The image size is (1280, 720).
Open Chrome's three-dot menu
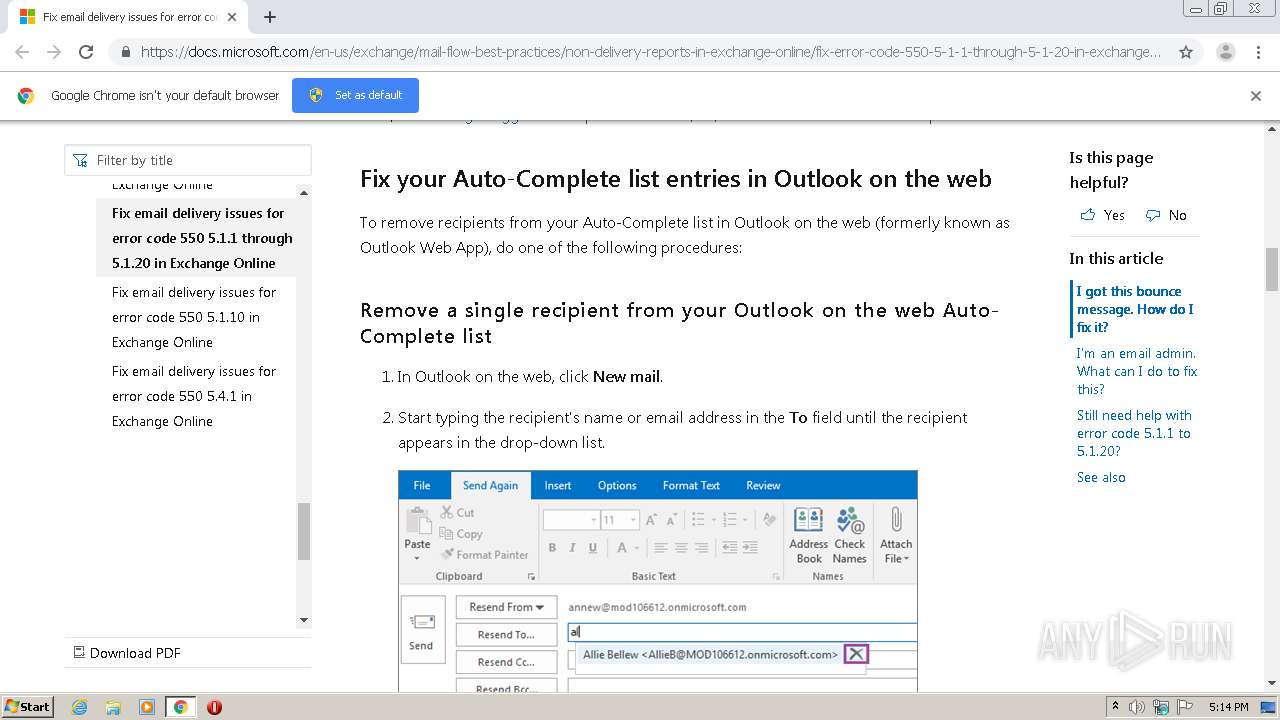point(1258,52)
